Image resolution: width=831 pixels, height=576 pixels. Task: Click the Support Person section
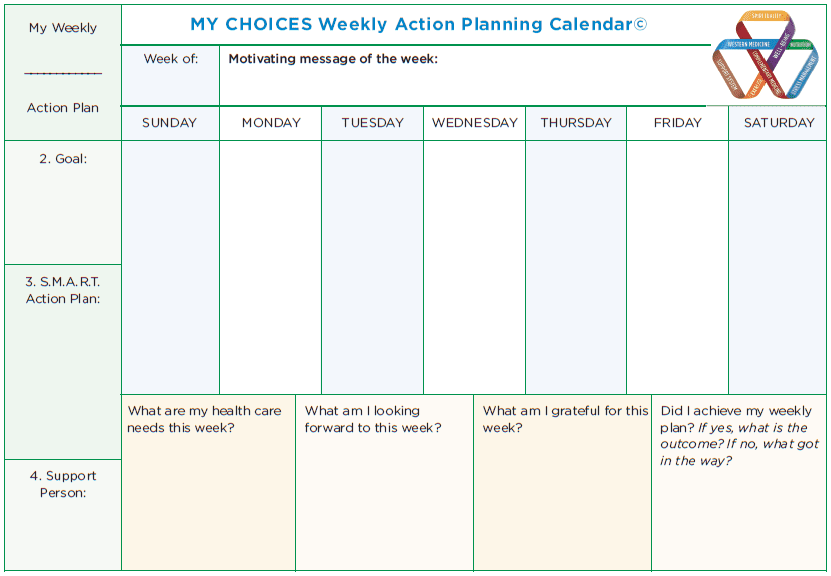pos(63,513)
